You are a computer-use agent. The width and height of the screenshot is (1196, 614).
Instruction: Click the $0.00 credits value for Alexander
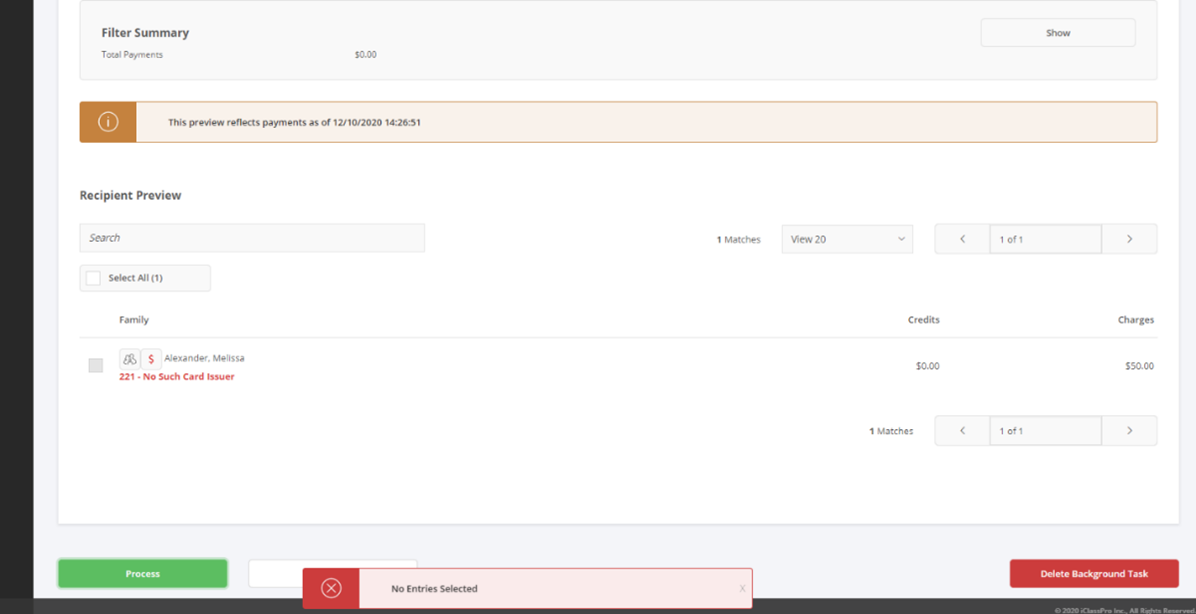tap(928, 366)
